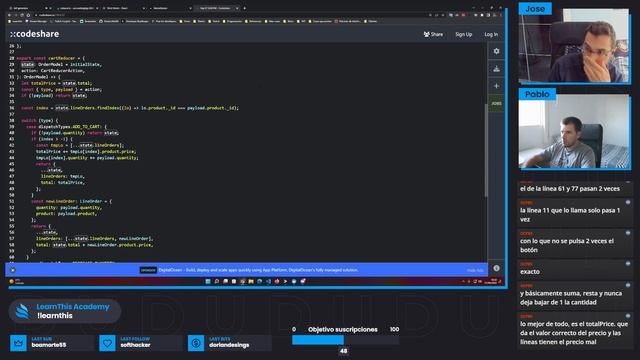Click the download code icon in sidebar
Image resolution: width=640 pixels, height=360 pixels.
point(496,69)
